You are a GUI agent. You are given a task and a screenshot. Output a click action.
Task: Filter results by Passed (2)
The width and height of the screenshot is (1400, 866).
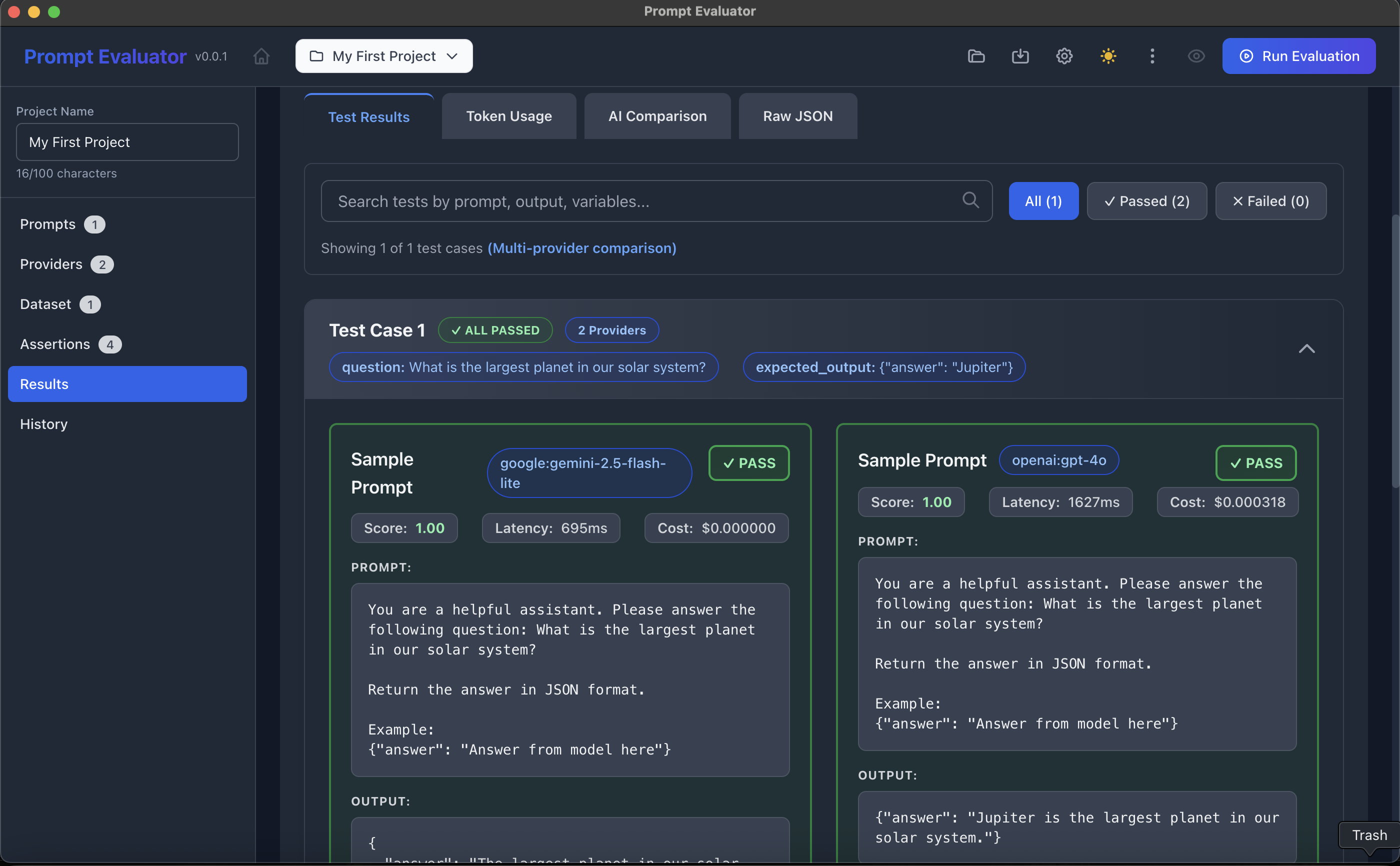1146,201
